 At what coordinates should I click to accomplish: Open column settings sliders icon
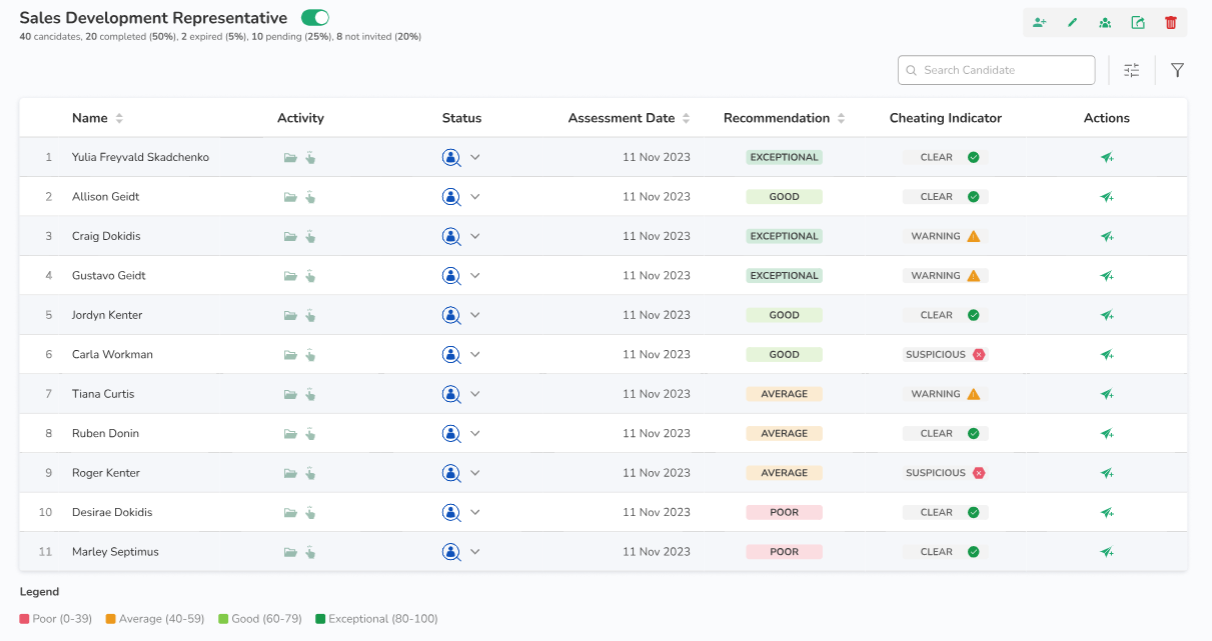1131,70
